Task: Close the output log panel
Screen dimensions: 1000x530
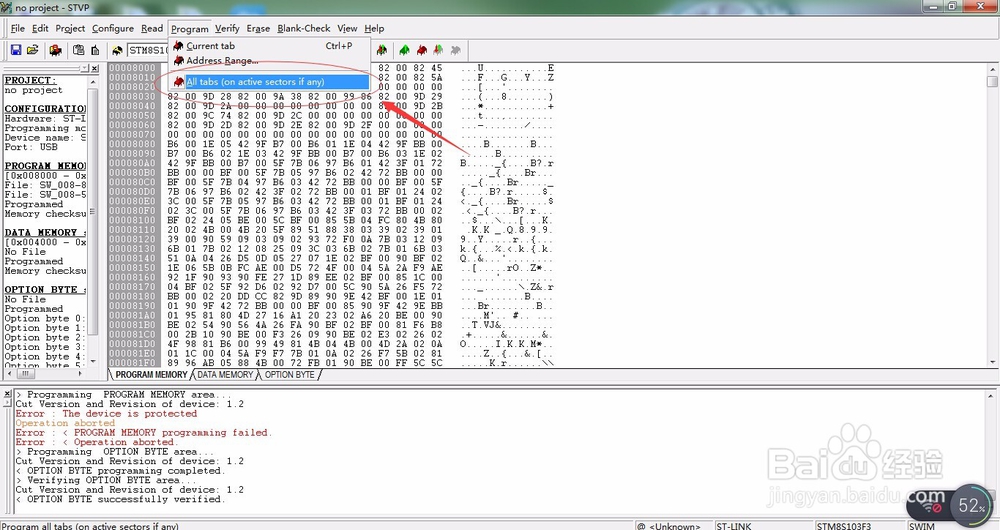Action: [x=7, y=394]
